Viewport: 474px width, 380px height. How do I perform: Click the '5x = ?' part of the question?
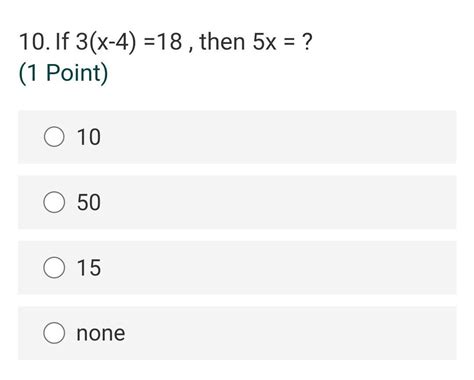(x=283, y=42)
